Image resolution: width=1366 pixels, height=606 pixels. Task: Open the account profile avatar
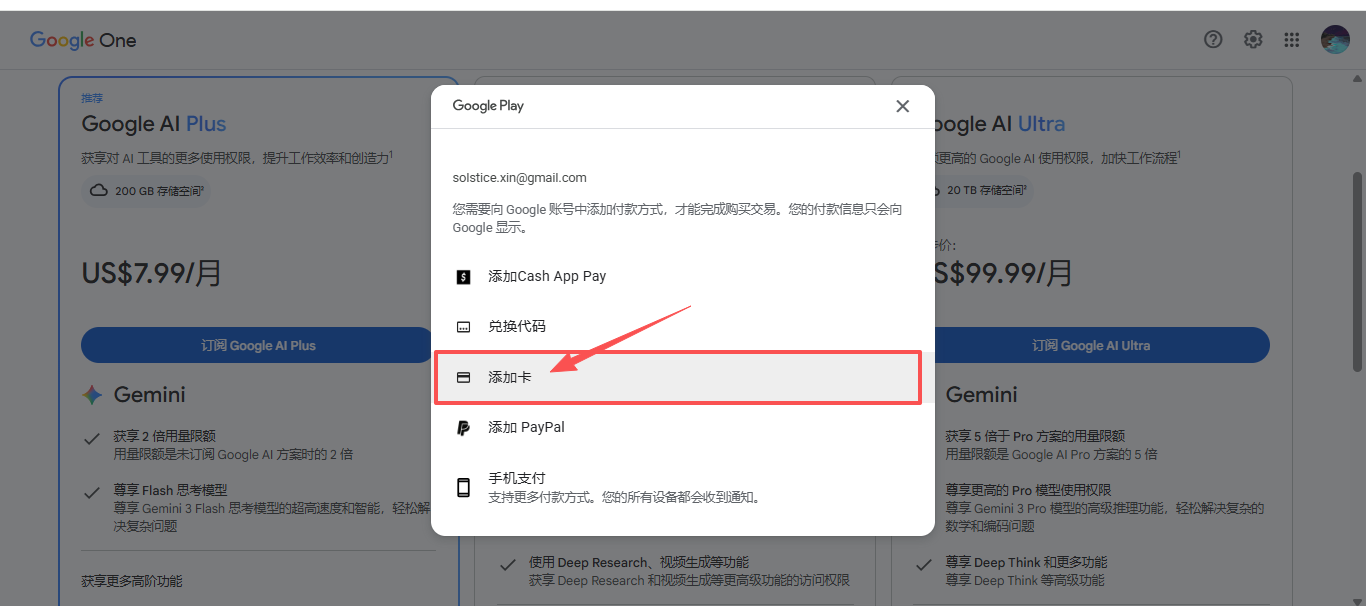[x=1335, y=40]
